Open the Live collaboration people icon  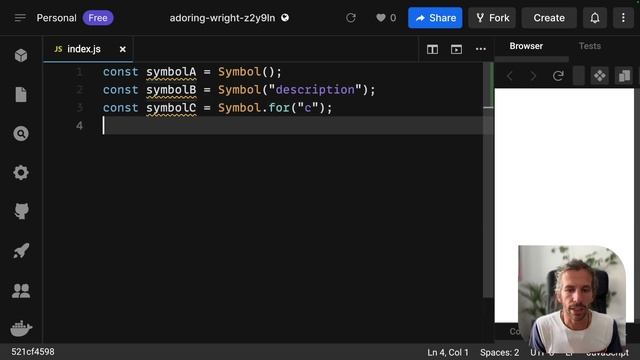pyautogui.click(x=21, y=290)
